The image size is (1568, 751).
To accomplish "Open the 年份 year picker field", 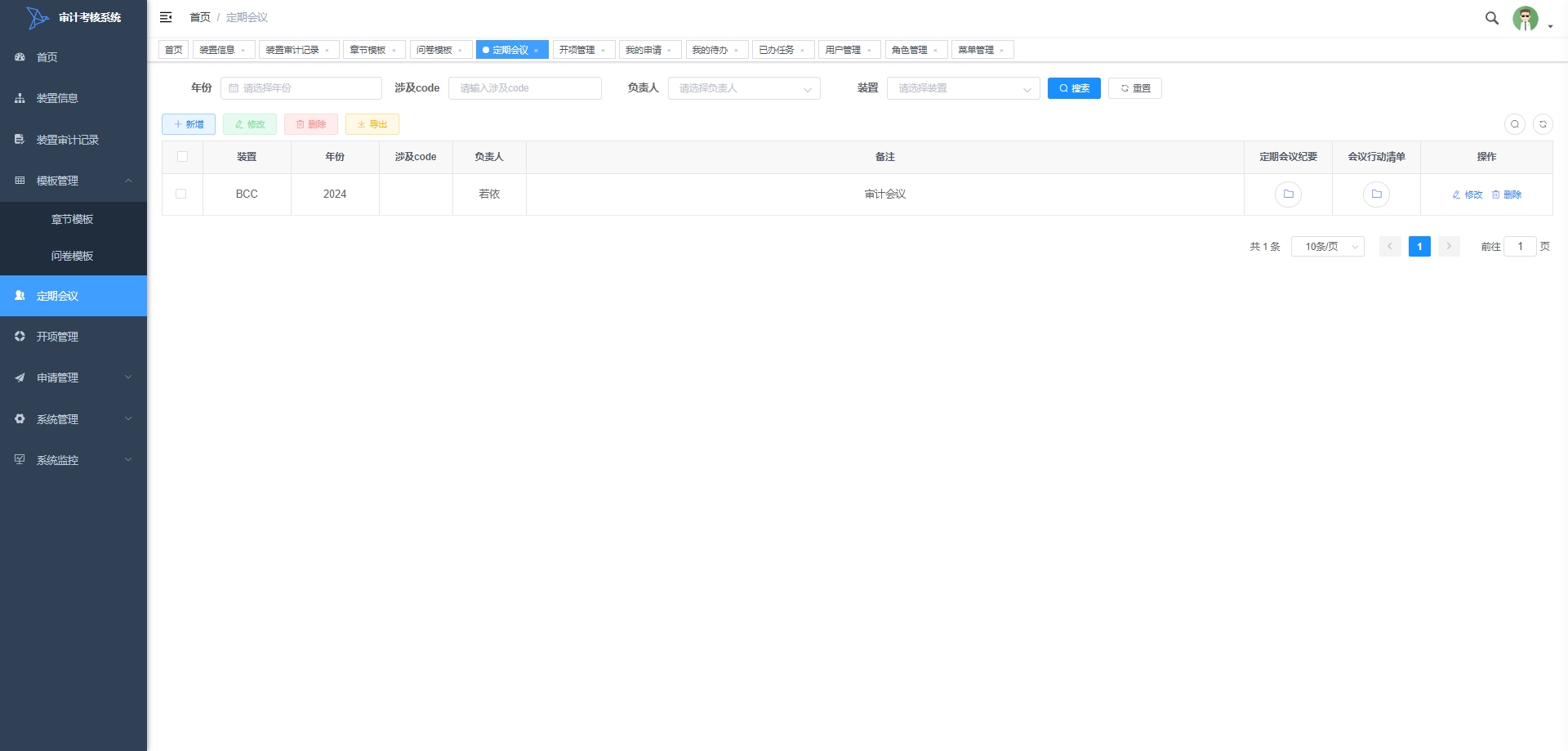I will (x=301, y=88).
